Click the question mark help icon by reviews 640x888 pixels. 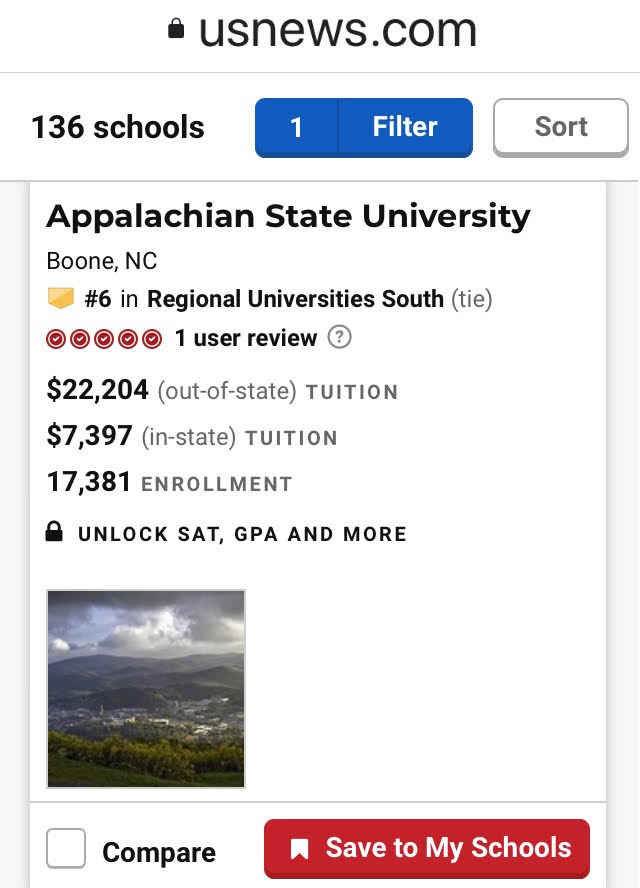point(339,337)
